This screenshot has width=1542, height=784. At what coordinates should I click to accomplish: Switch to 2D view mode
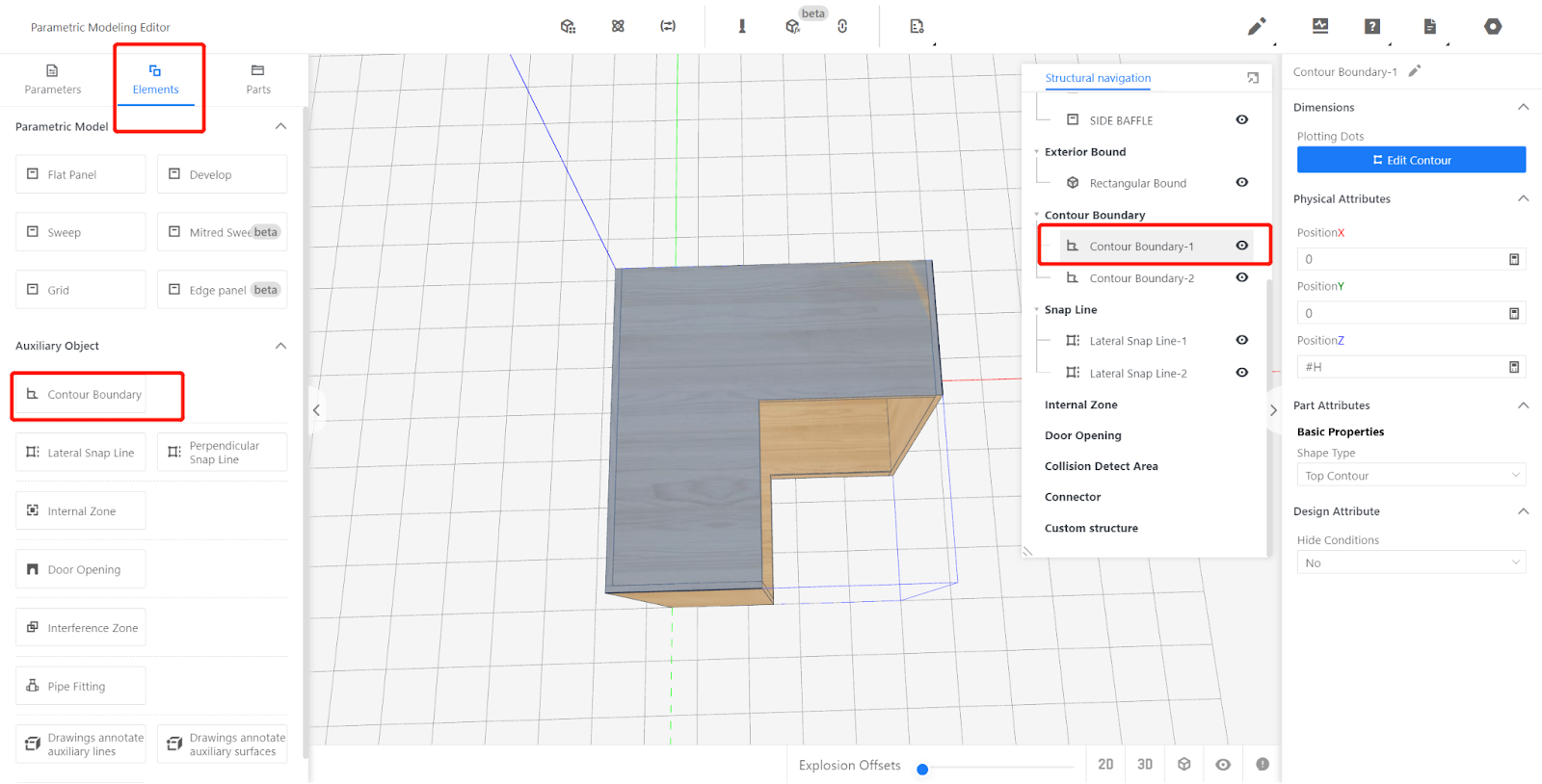click(1105, 764)
